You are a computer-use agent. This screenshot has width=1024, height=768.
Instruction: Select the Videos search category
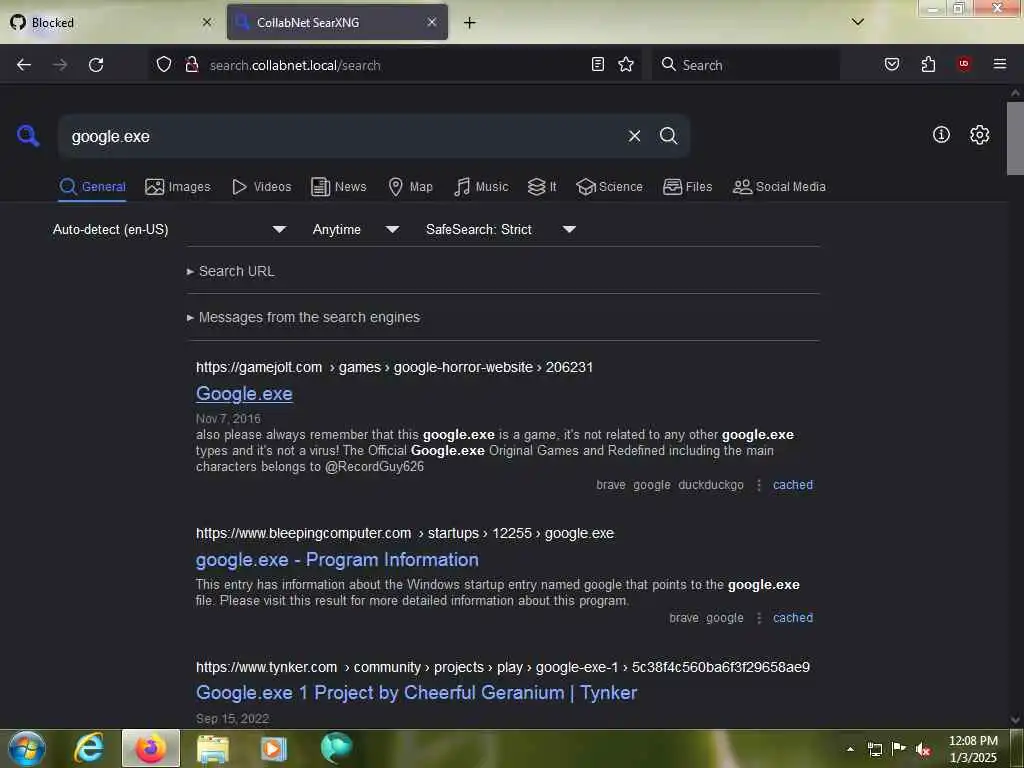[x=261, y=187]
